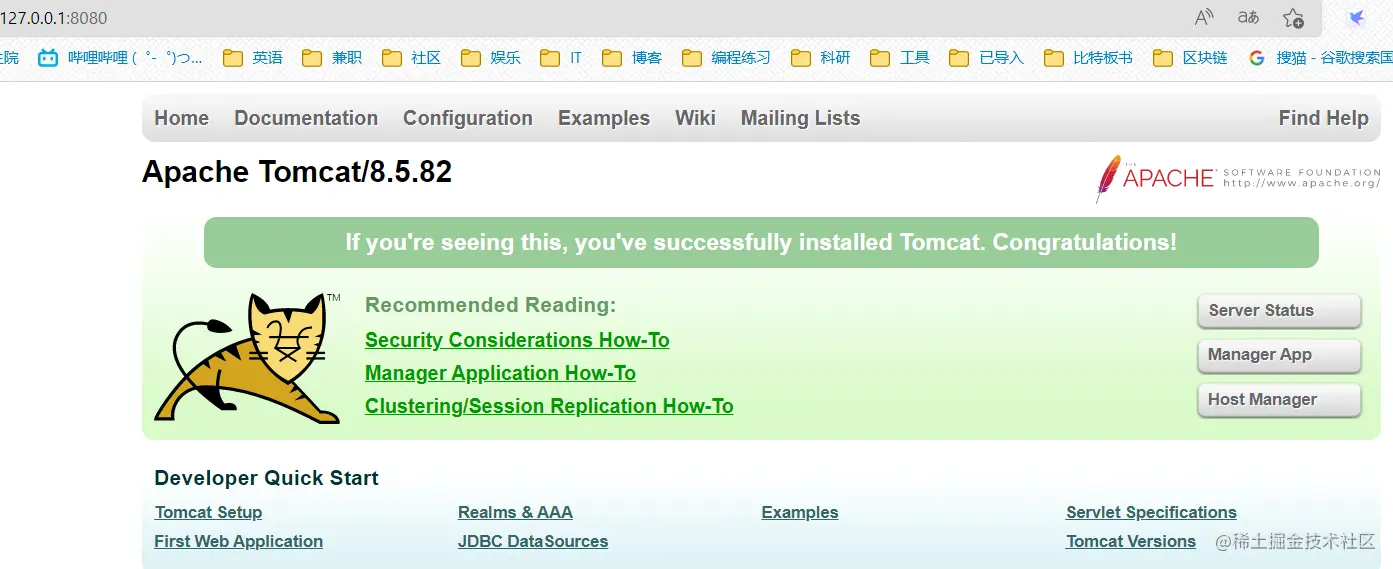1393x569 pixels.
Task: Click the Apache Software Foundation logo
Action: [x=1238, y=179]
